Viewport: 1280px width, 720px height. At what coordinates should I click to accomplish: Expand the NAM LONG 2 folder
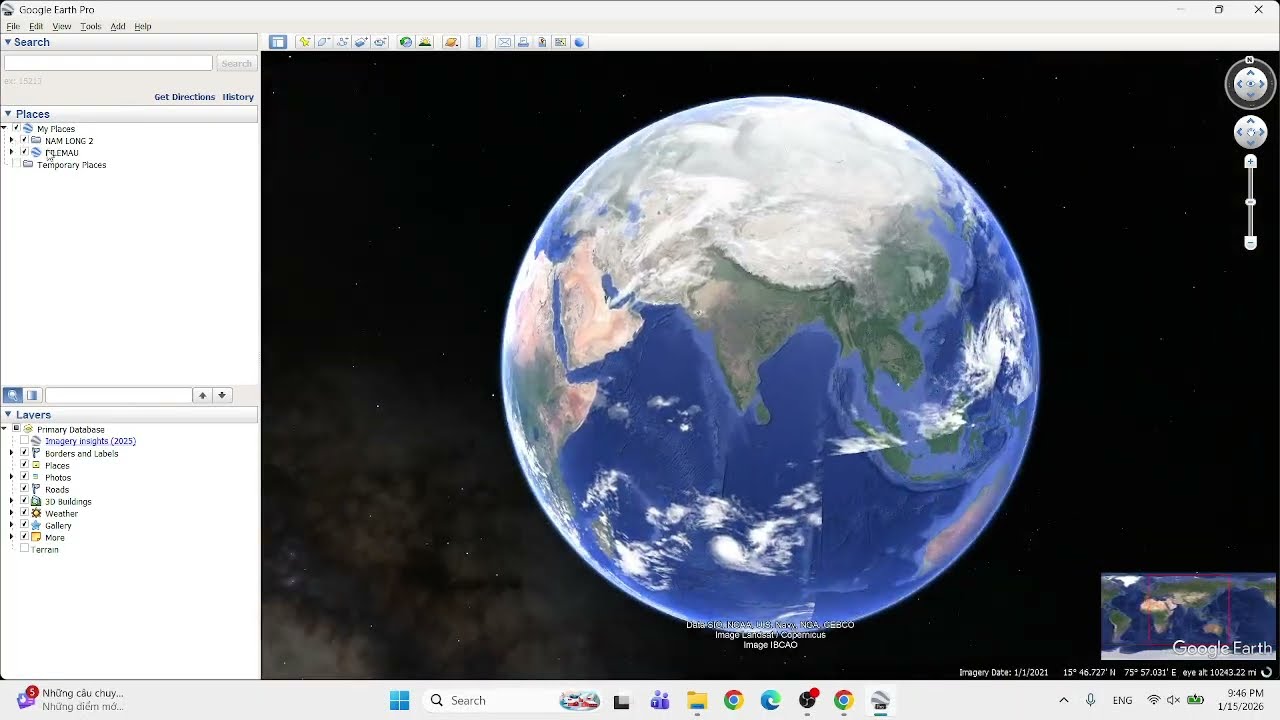(x=11, y=141)
